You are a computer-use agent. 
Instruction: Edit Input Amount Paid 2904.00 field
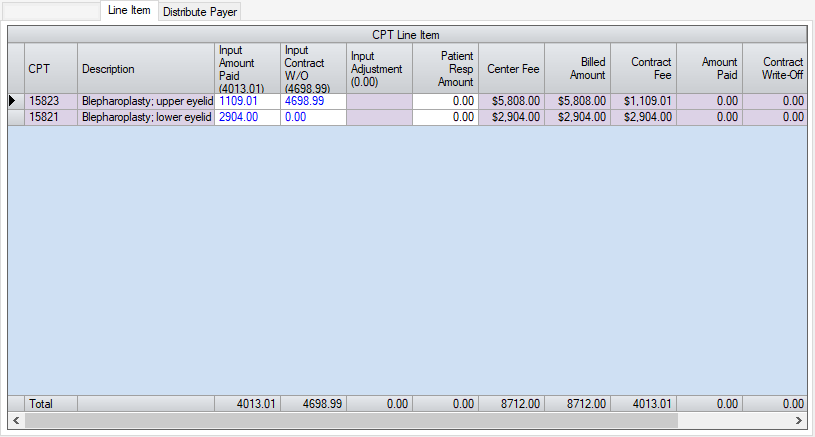pos(246,117)
